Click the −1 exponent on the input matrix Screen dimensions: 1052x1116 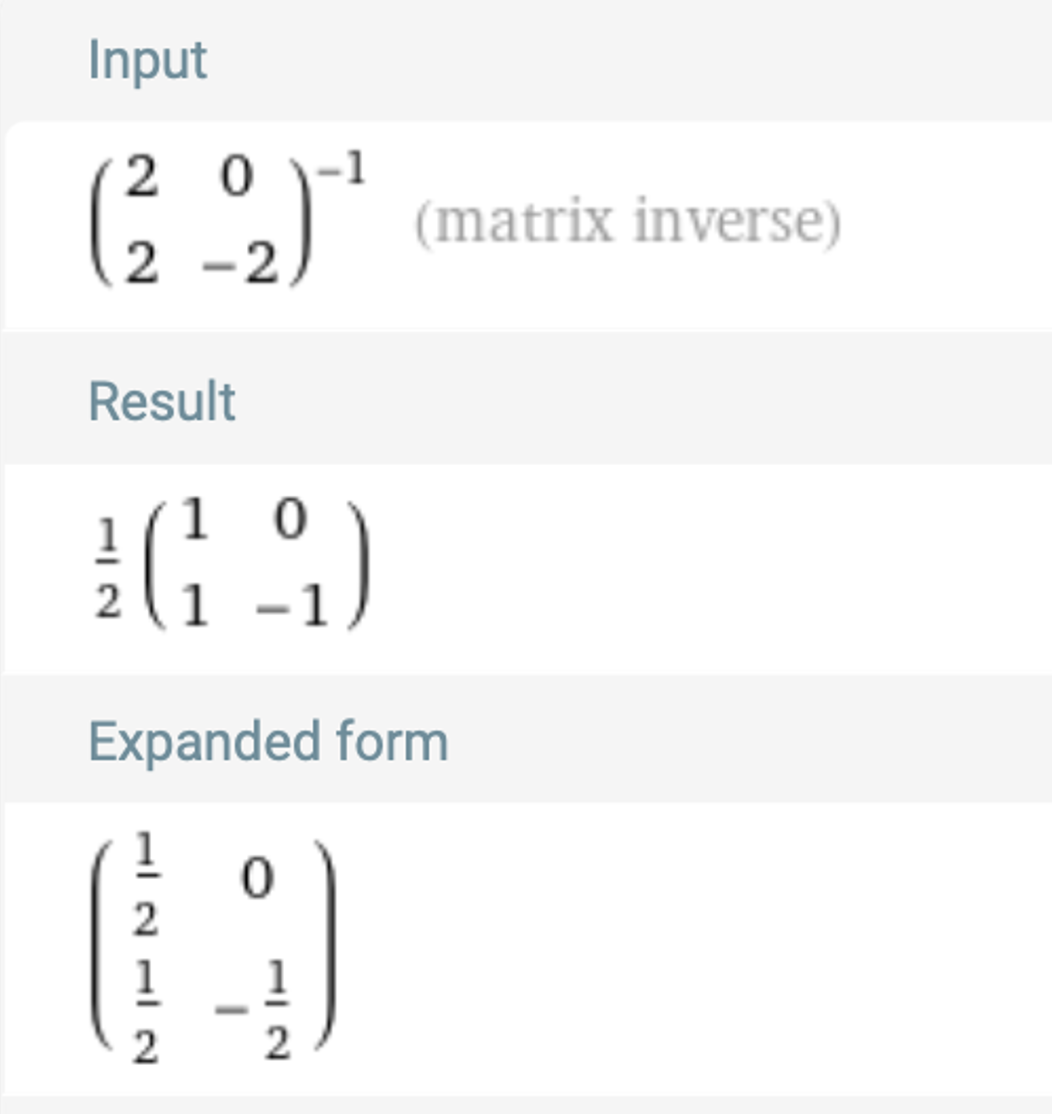pyautogui.click(x=341, y=172)
